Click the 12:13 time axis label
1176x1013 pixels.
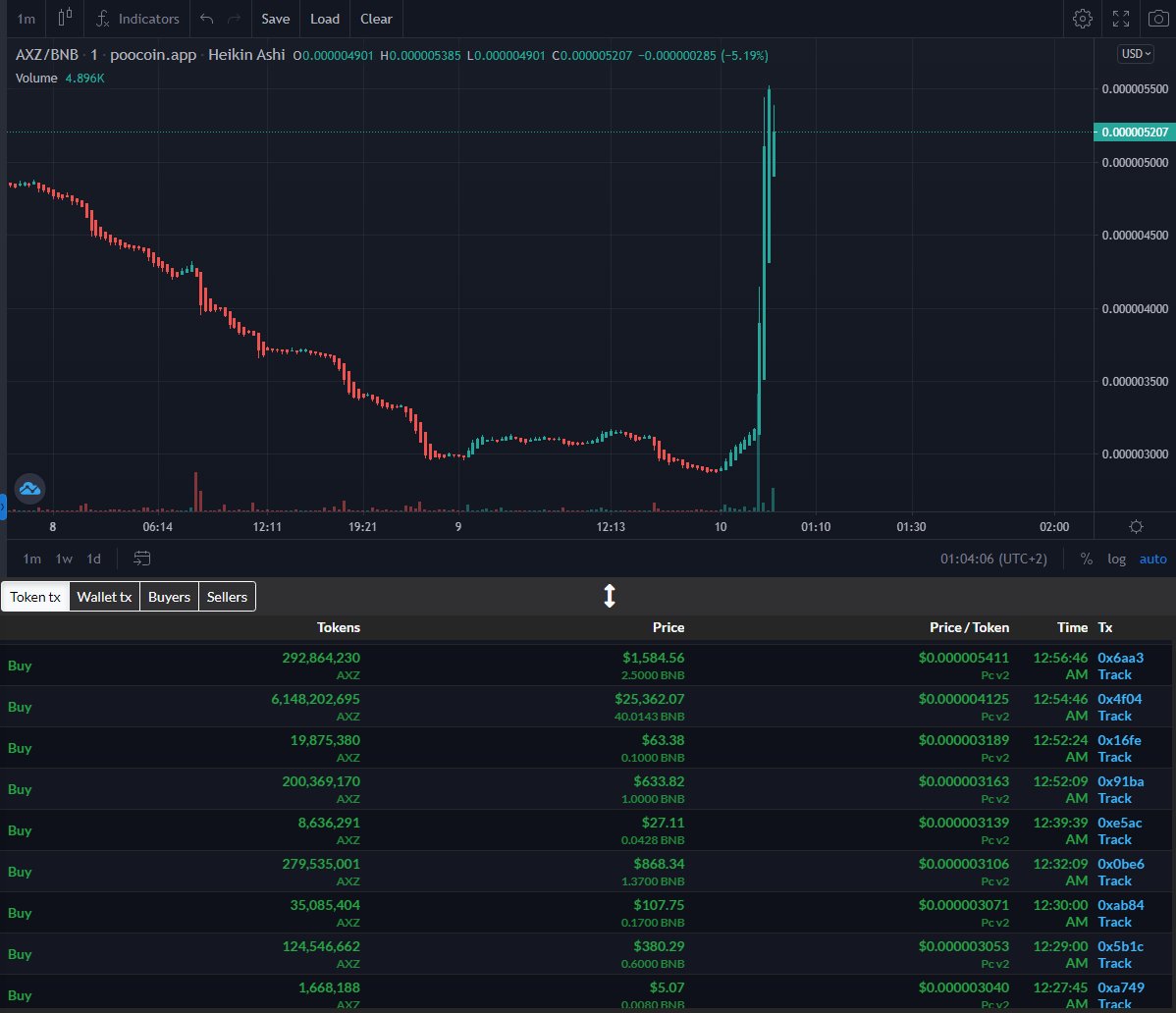click(611, 526)
